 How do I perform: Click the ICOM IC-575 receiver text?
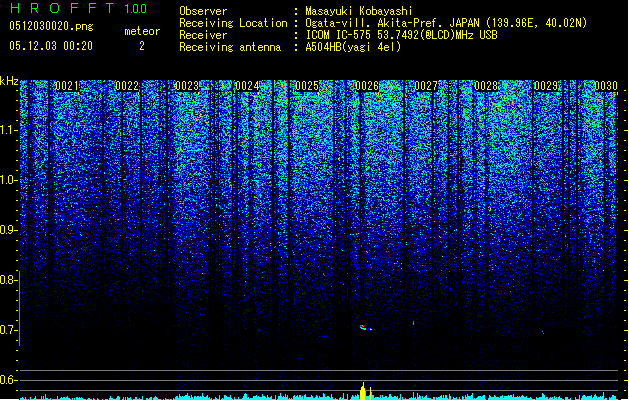click(401, 35)
